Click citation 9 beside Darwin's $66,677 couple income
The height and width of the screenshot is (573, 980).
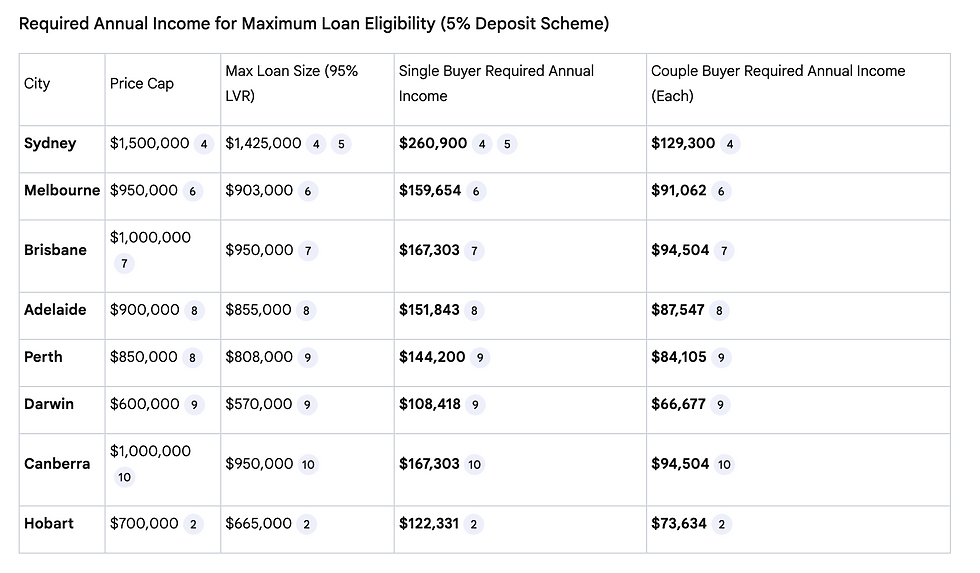coord(720,405)
